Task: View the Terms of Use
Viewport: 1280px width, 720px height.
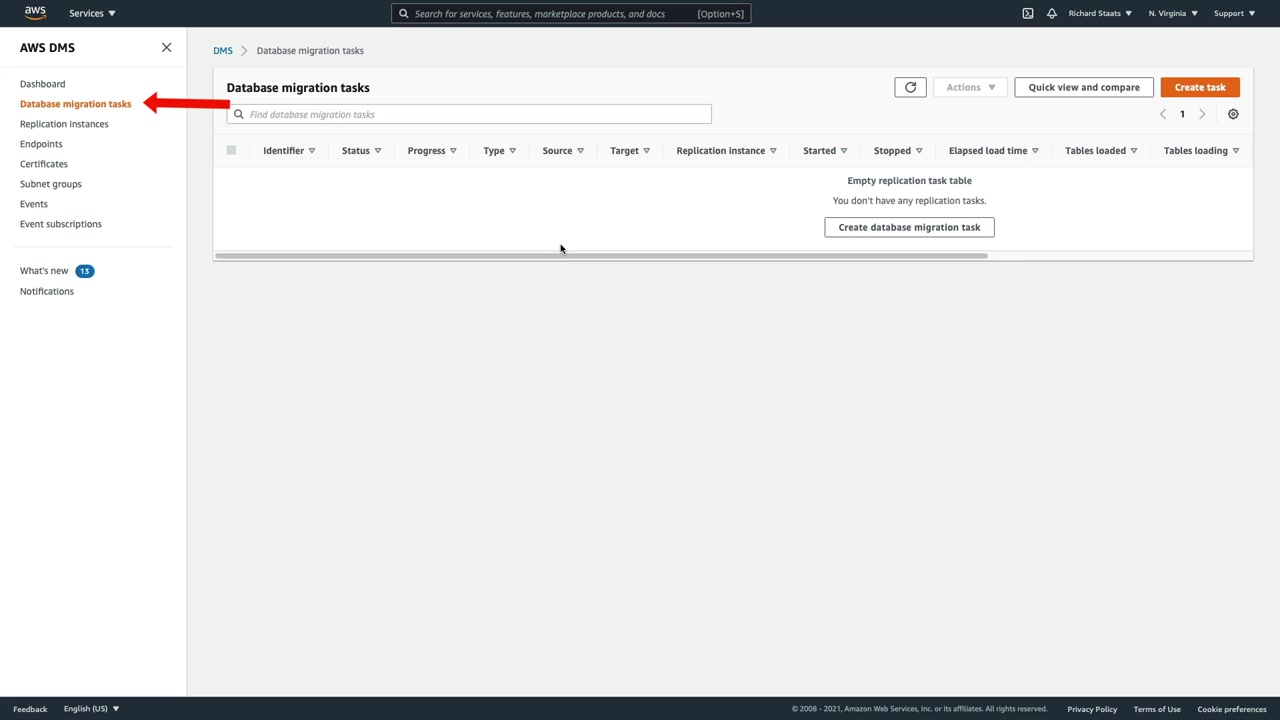Action: (x=1157, y=709)
